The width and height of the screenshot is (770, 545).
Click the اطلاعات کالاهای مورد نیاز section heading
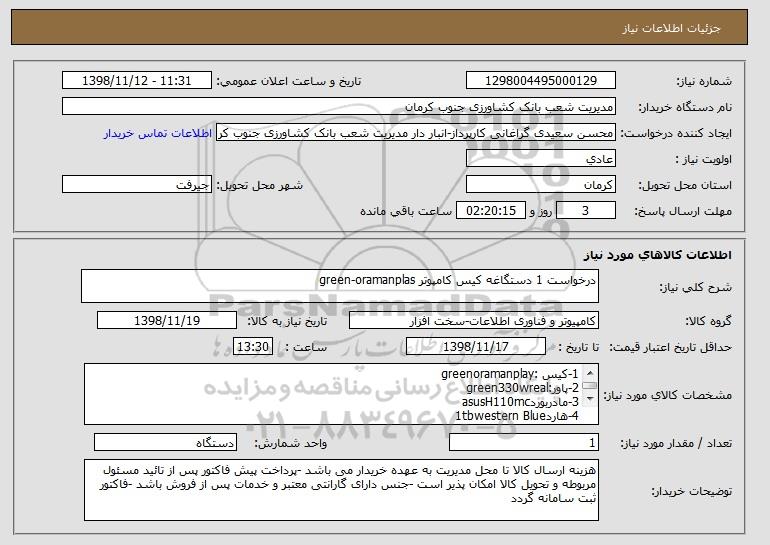658,255
